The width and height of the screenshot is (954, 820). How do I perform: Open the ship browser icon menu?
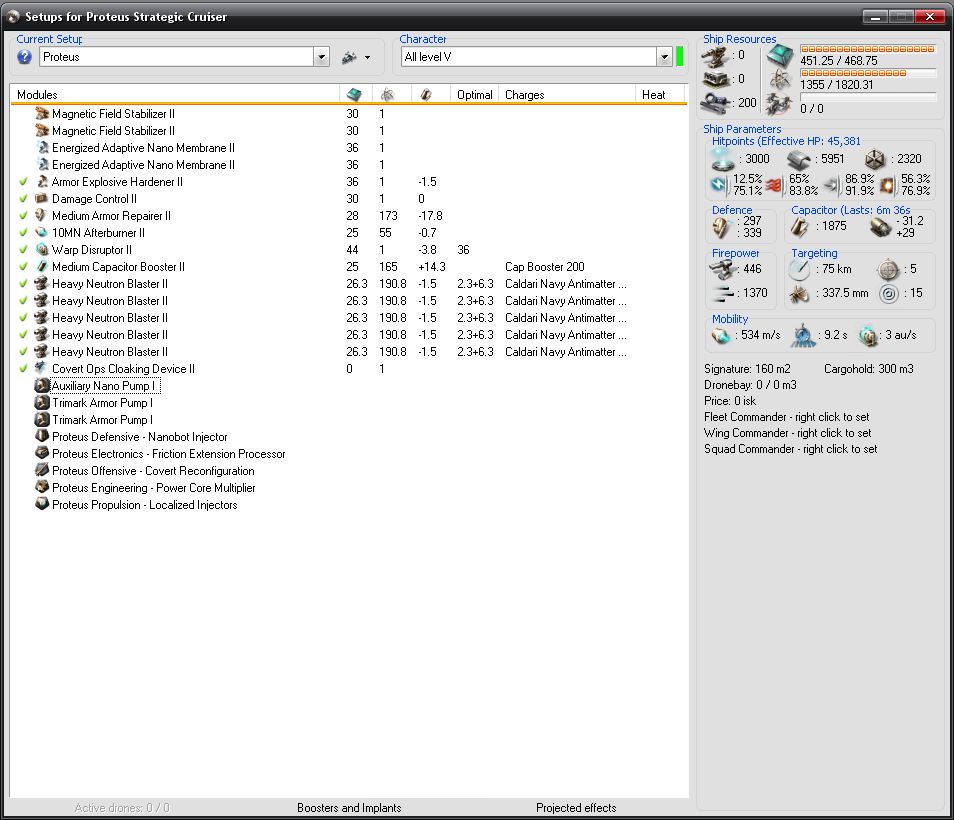click(349, 57)
